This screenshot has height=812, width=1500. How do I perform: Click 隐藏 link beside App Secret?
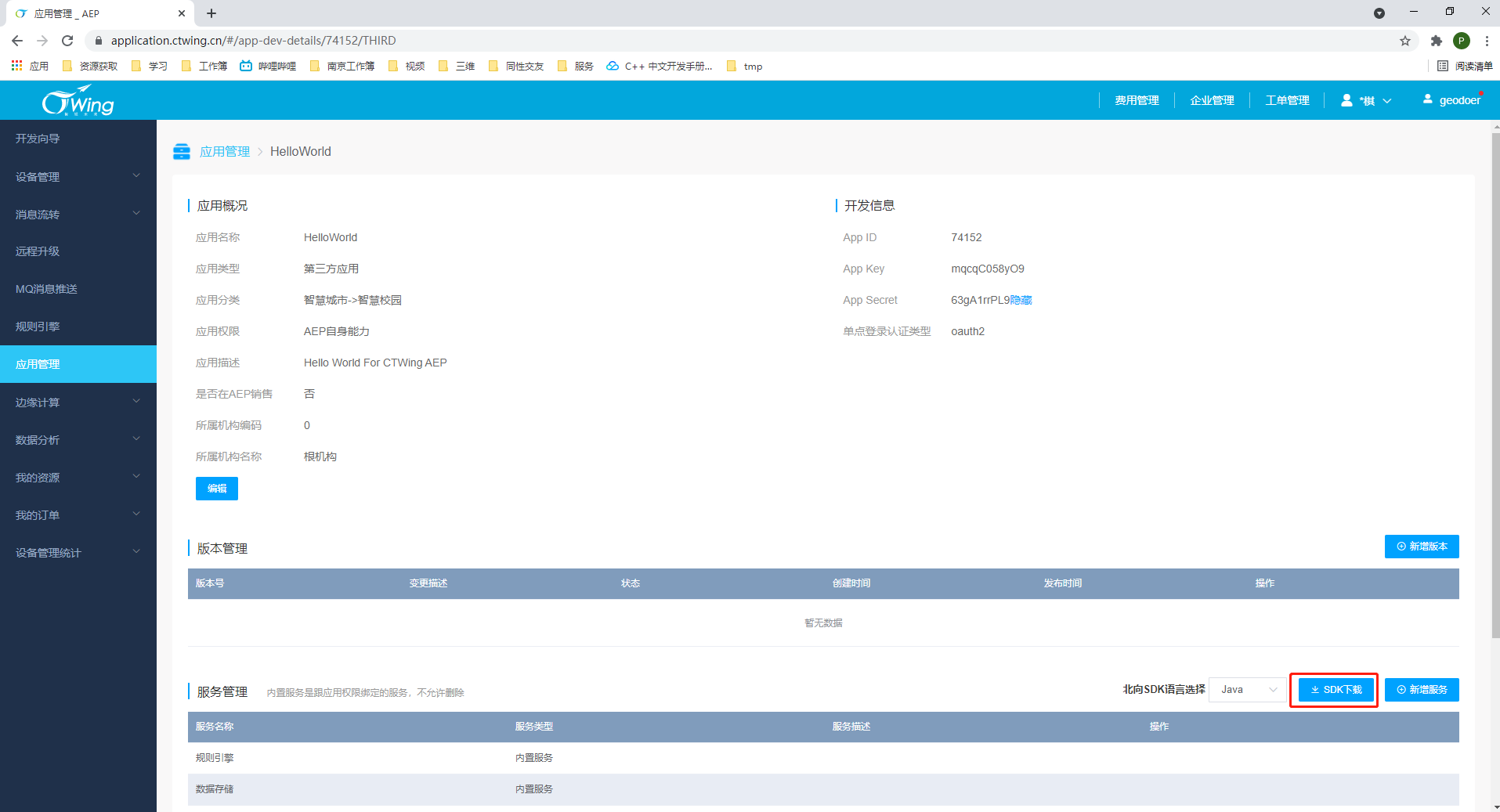(1021, 300)
